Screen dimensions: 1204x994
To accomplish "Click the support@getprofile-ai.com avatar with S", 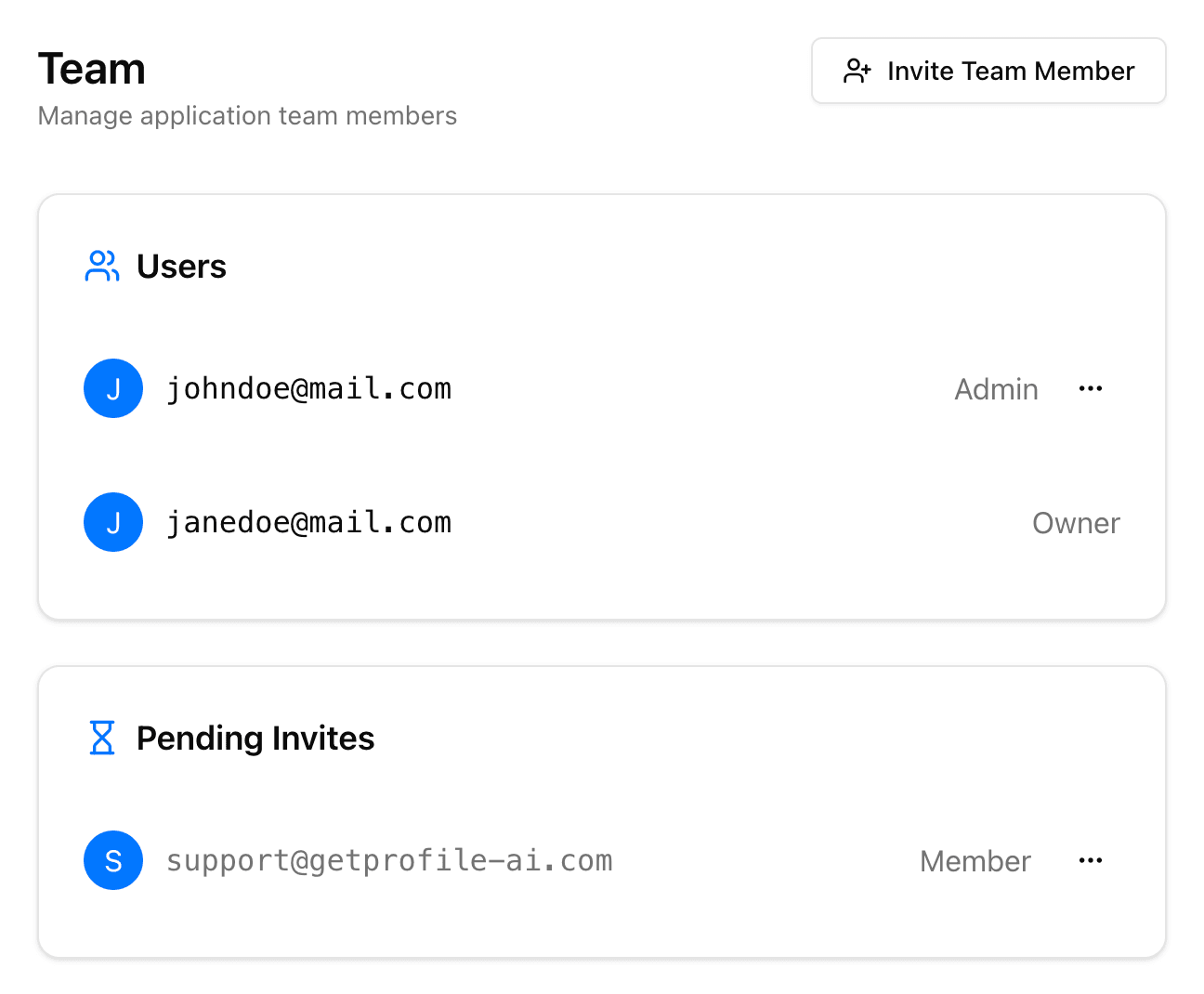I will [x=113, y=860].
